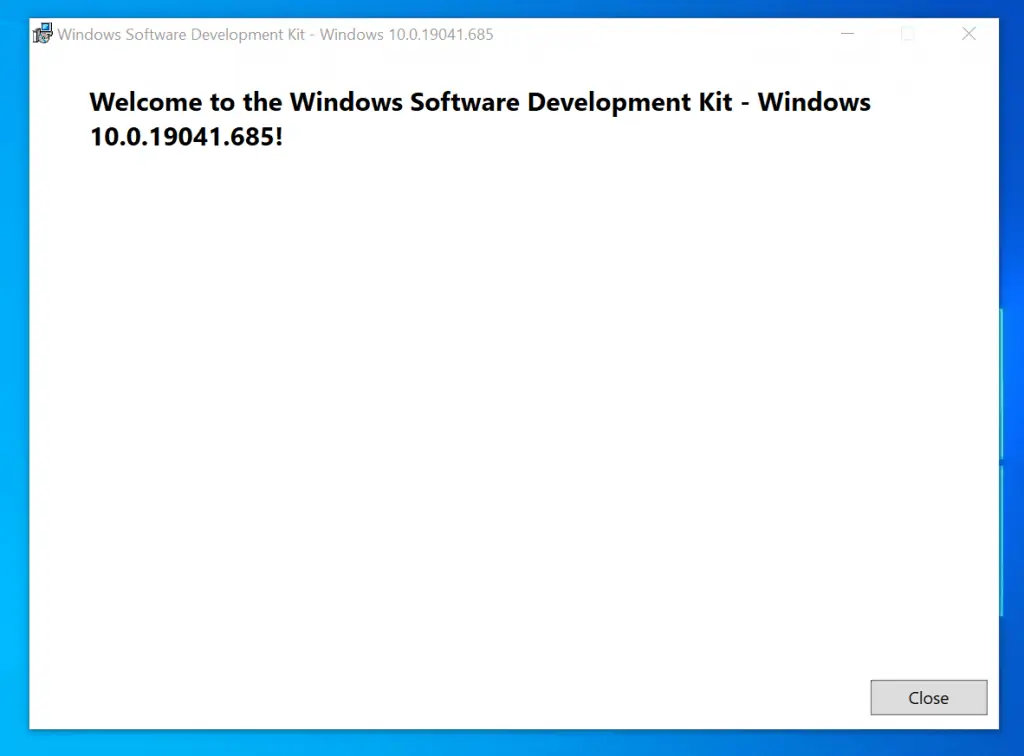Close the window with the title bar X
Image resolution: width=1024 pixels, height=756 pixels.
click(x=968, y=34)
